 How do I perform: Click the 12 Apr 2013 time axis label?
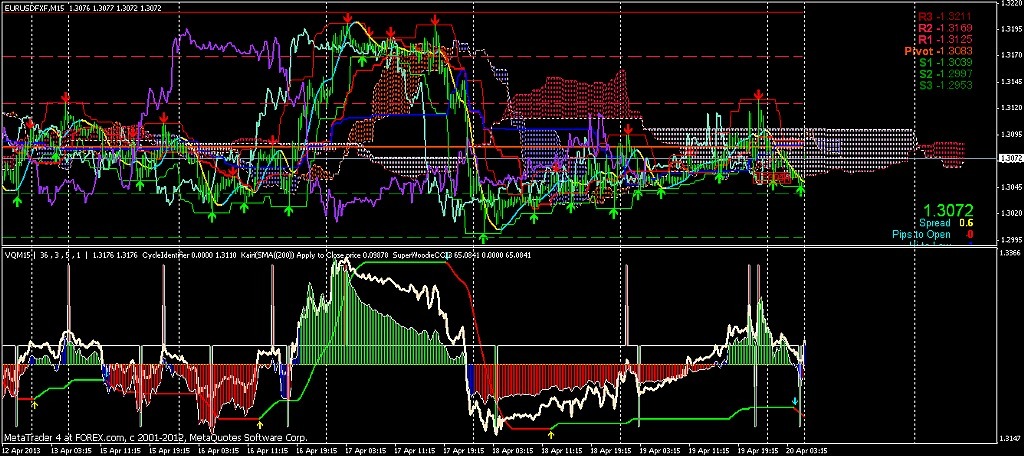[22, 451]
